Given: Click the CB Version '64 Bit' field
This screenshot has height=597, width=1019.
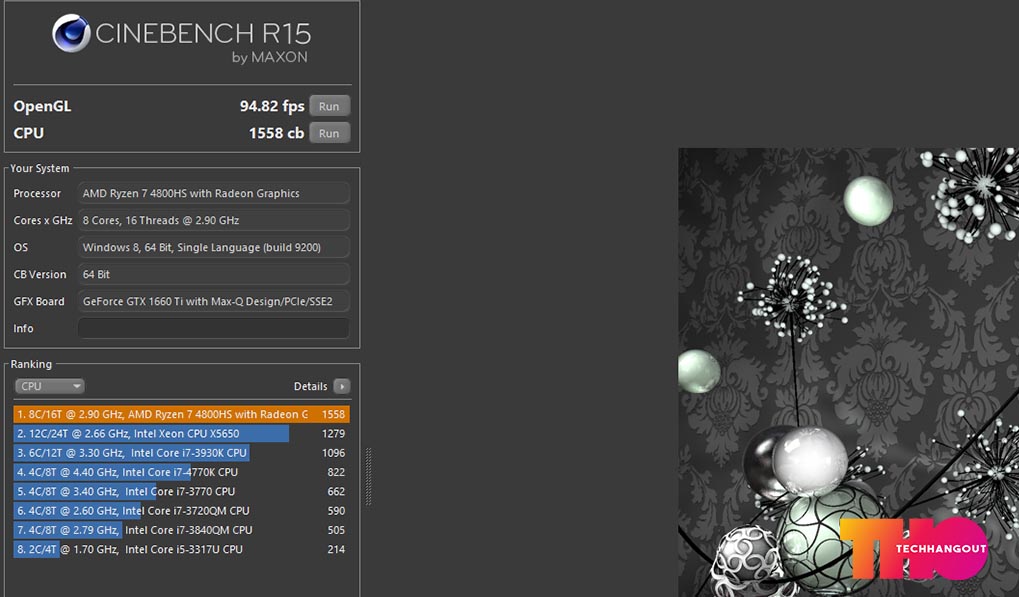Looking at the screenshot, I should [x=213, y=274].
